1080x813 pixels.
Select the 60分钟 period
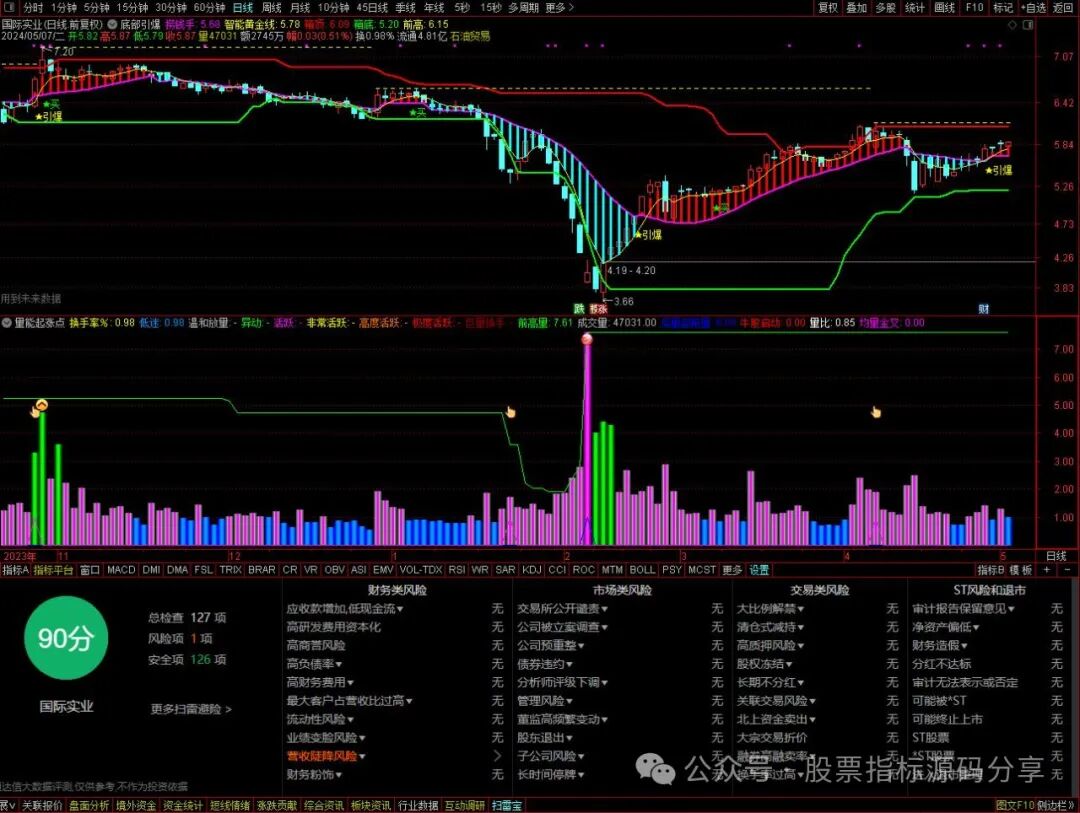point(209,8)
